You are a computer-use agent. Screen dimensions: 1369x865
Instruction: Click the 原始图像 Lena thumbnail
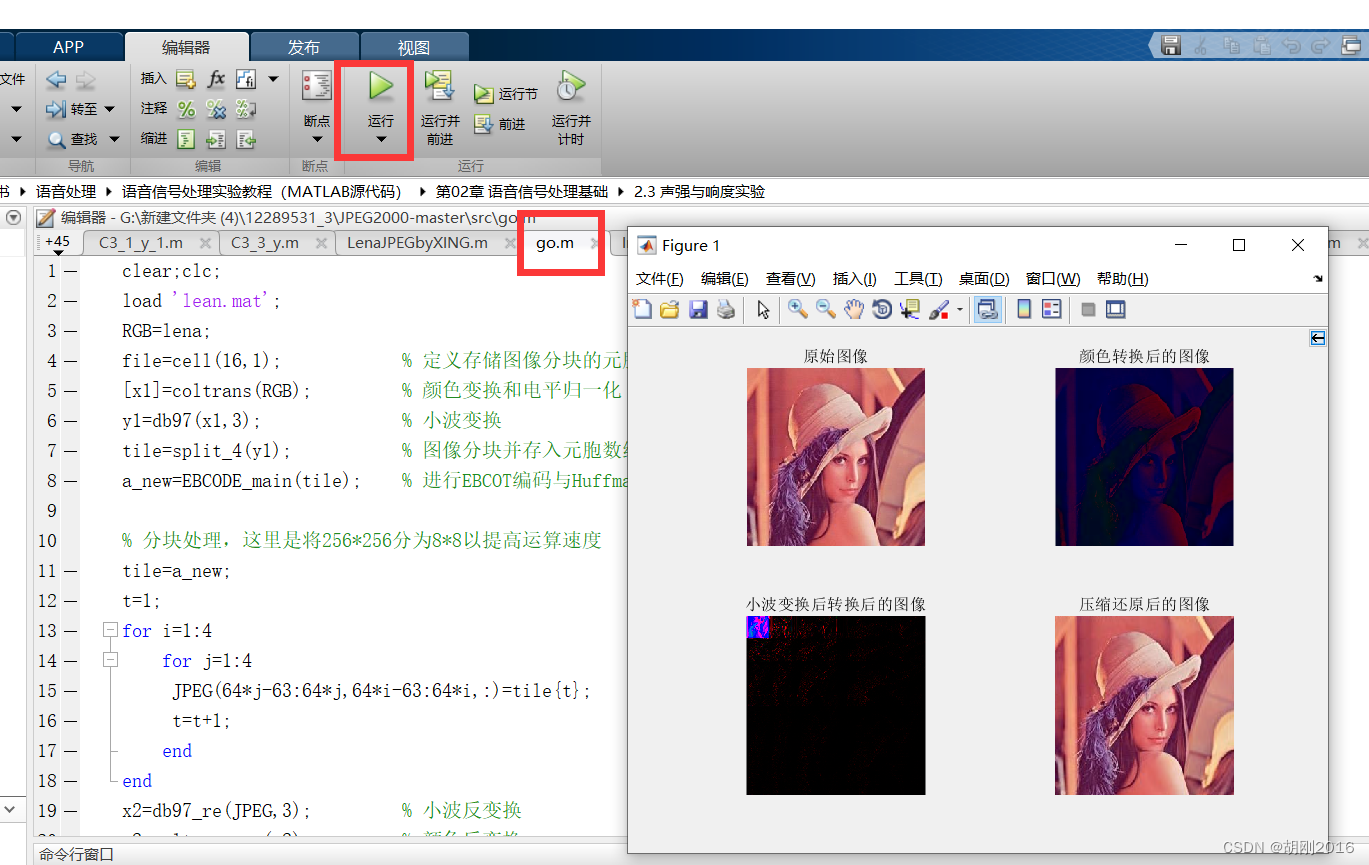[x=836, y=457]
